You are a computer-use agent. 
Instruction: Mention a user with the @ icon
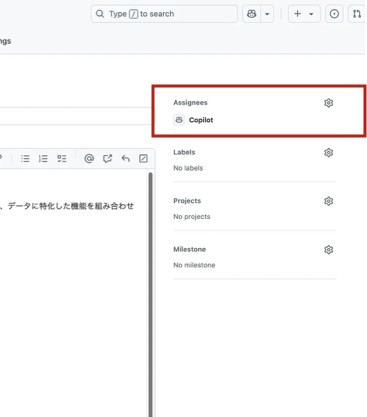[x=89, y=159]
